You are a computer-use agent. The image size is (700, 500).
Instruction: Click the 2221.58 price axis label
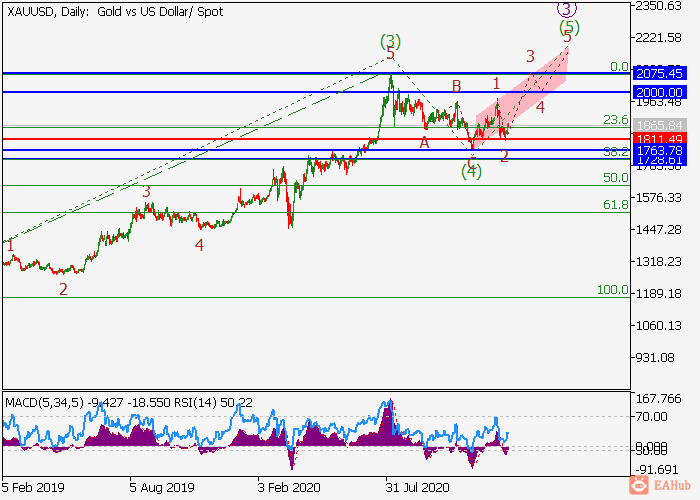(658, 38)
